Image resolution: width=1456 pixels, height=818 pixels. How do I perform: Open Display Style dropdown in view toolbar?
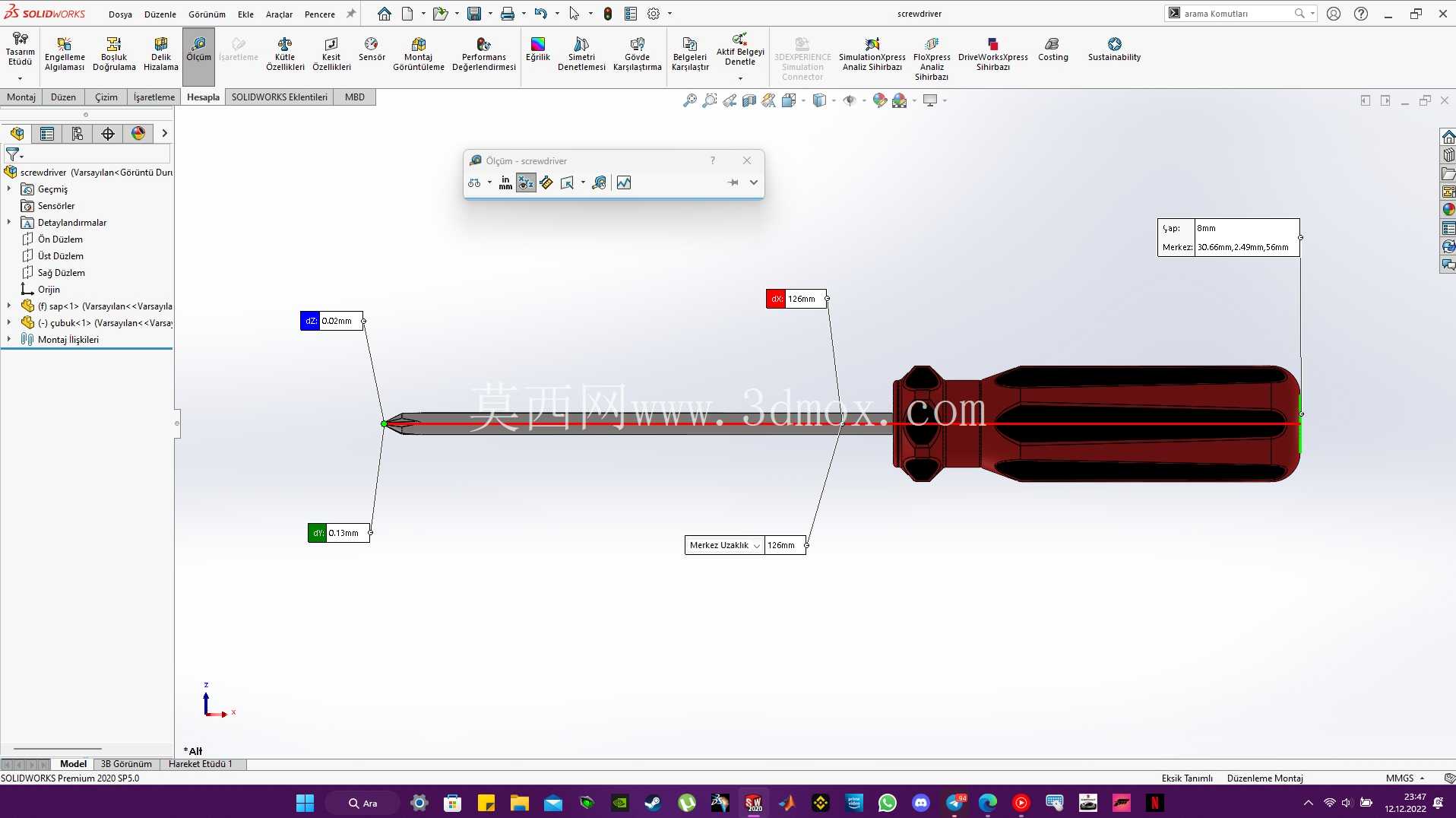coord(834,100)
